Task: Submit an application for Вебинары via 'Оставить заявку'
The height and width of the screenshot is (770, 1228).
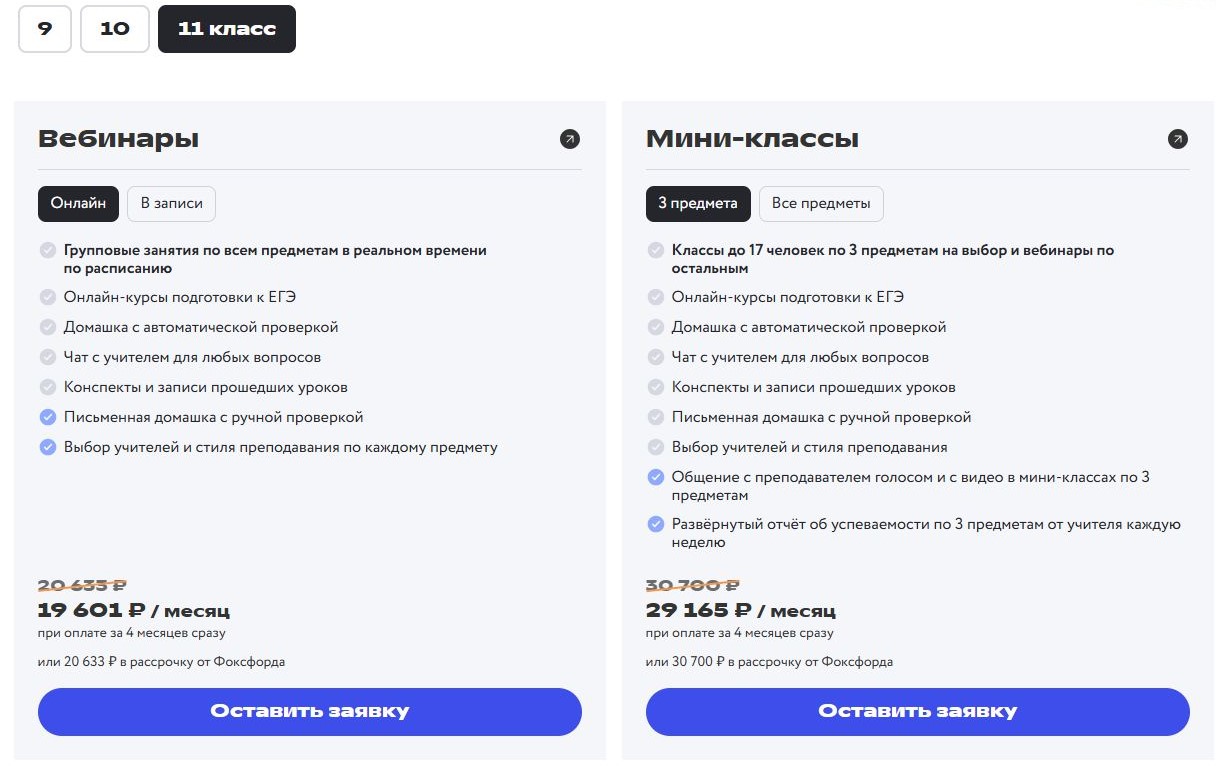Action: pyautogui.click(x=310, y=711)
